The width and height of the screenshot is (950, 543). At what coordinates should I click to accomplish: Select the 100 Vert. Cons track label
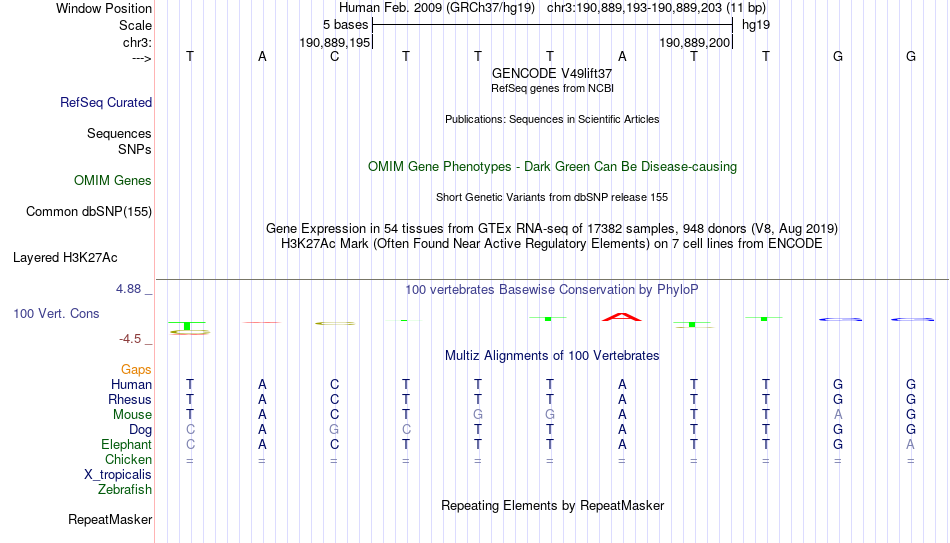coord(56,313)
